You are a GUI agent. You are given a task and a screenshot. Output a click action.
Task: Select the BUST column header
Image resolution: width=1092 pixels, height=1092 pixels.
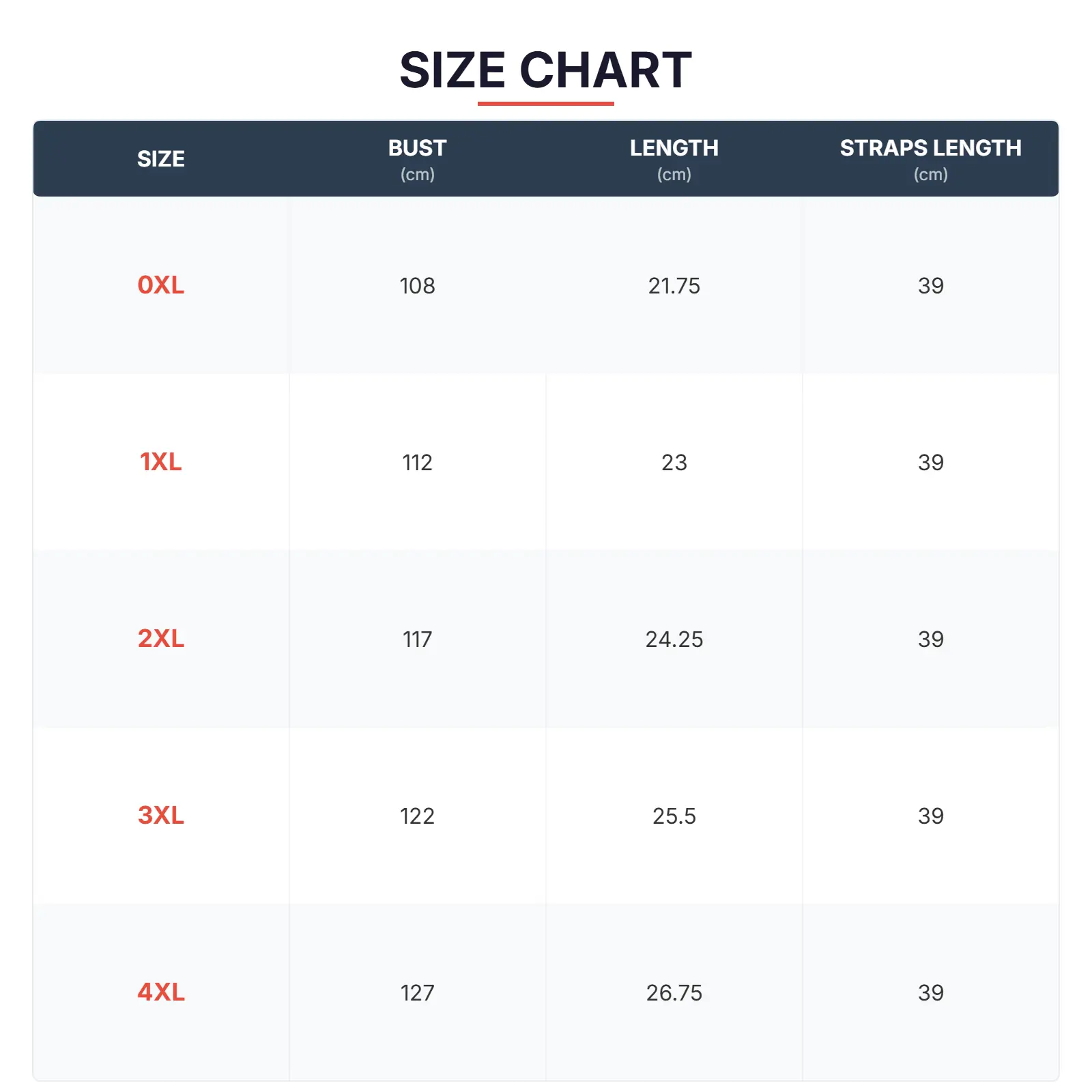click(417, 148)
